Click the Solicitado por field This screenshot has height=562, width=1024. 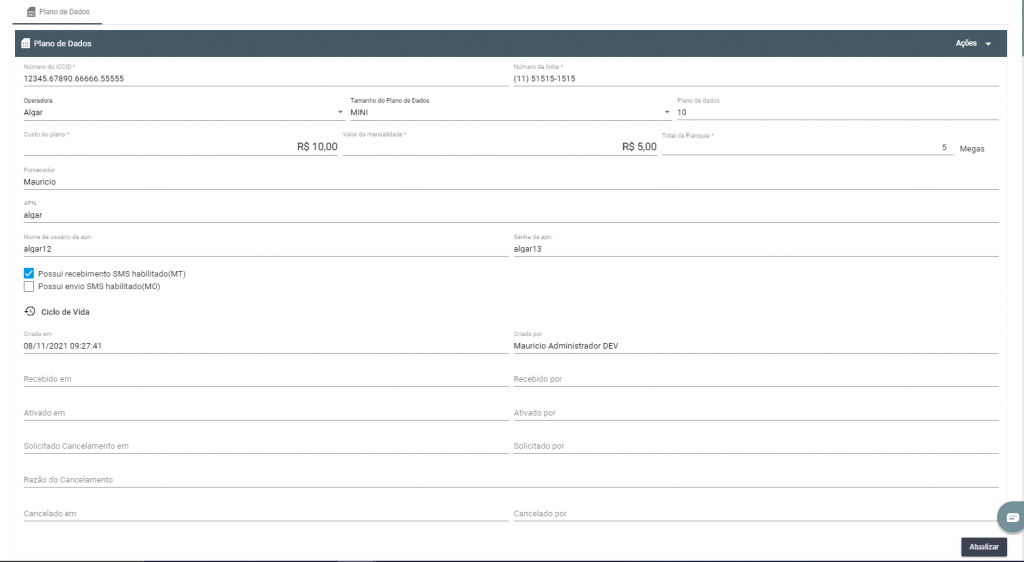[x=756, y=446]
